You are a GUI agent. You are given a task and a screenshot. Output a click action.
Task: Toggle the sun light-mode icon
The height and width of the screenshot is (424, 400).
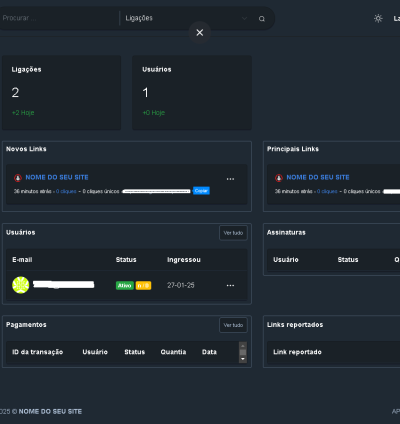click(x=378, y=18)
